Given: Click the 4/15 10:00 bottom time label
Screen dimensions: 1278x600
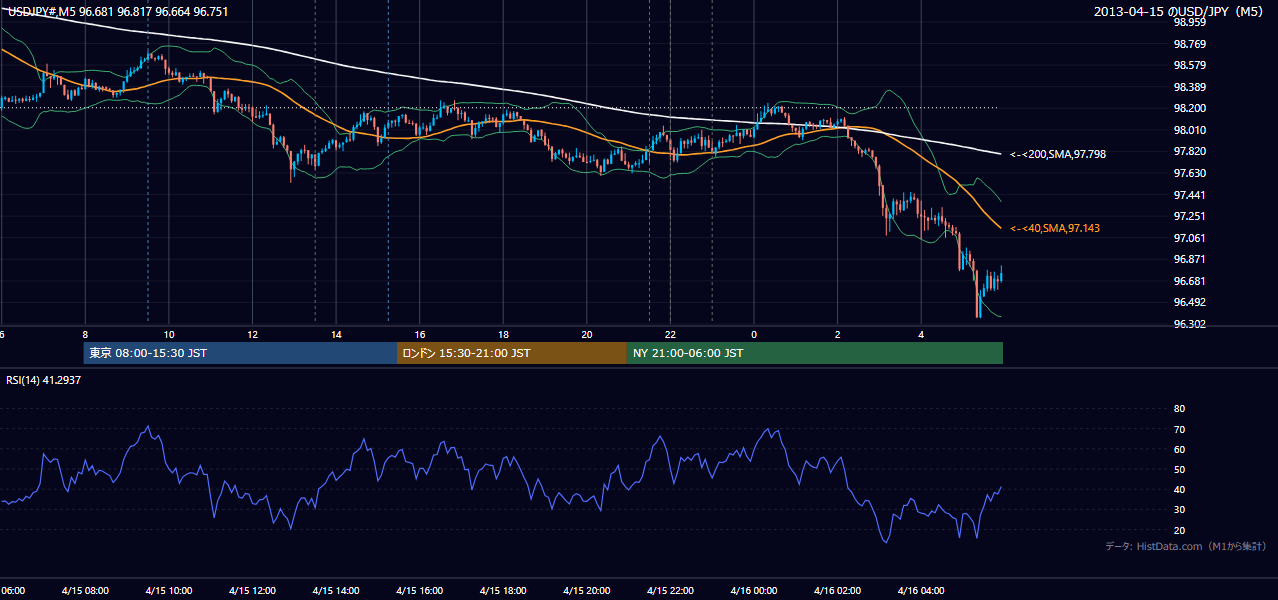Looking at the screenshot, I should [x=168, y=590].
